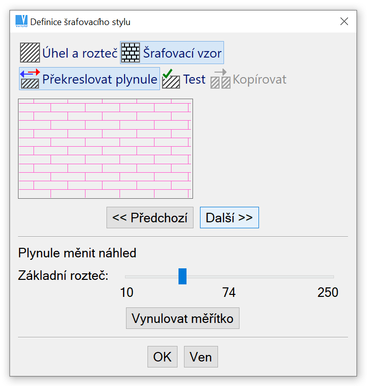Switch to the Úhel a rozteč text tab

point(80,53)
